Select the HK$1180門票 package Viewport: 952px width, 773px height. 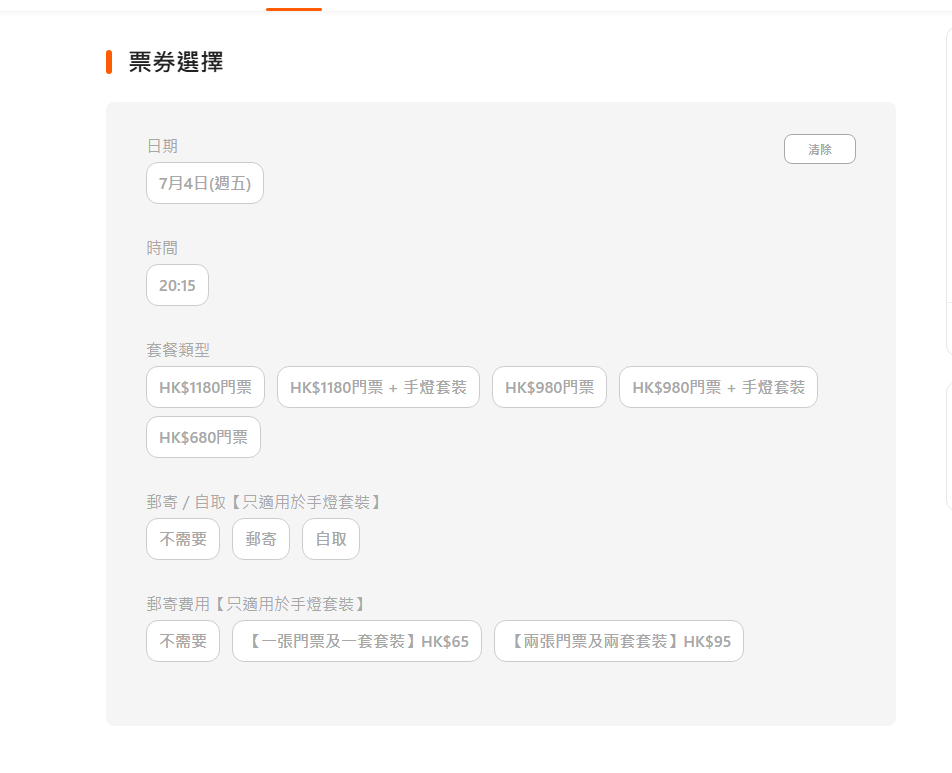point(205,387)
